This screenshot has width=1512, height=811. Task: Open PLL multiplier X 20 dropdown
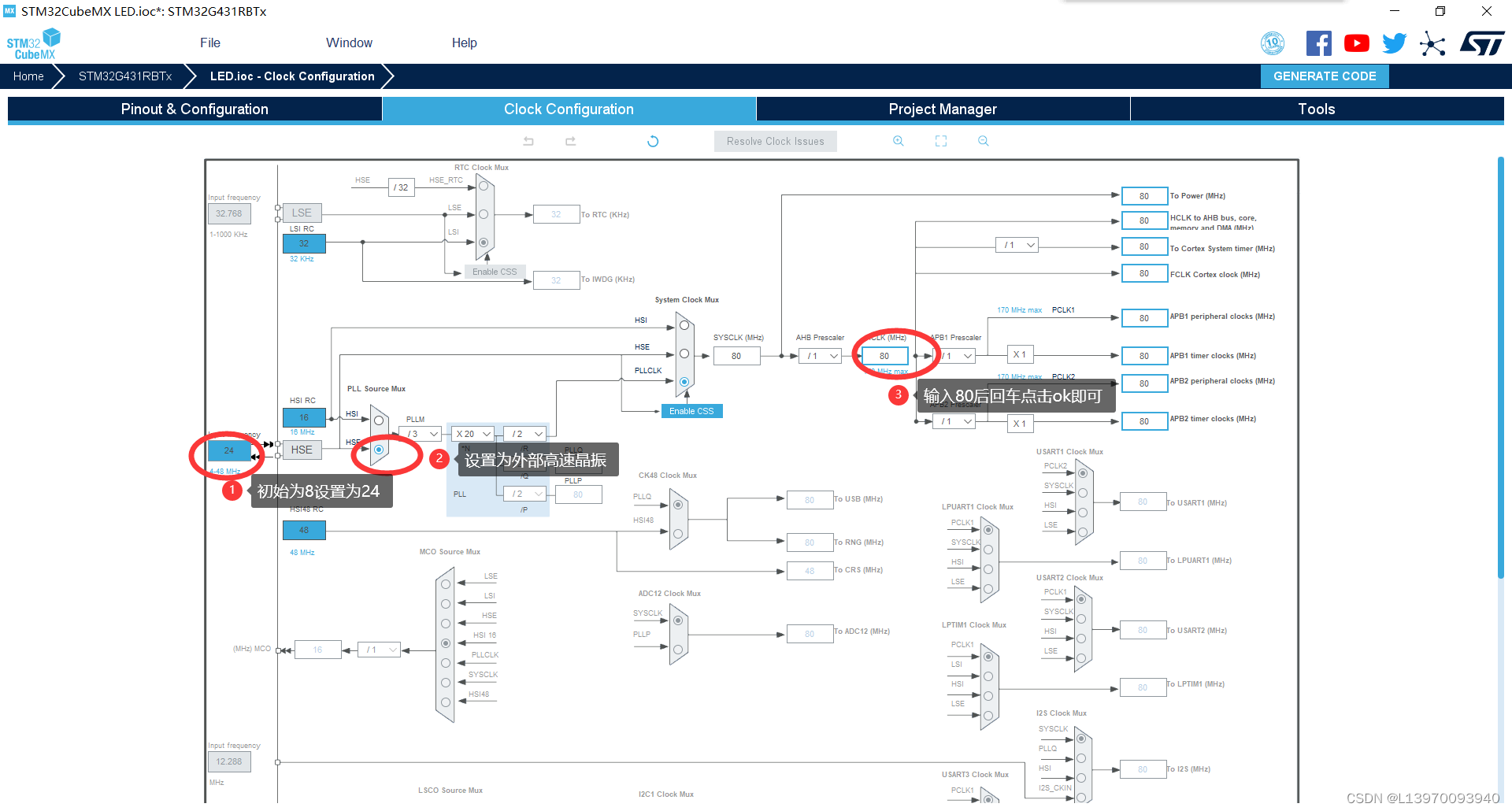(x=473, y=434)
